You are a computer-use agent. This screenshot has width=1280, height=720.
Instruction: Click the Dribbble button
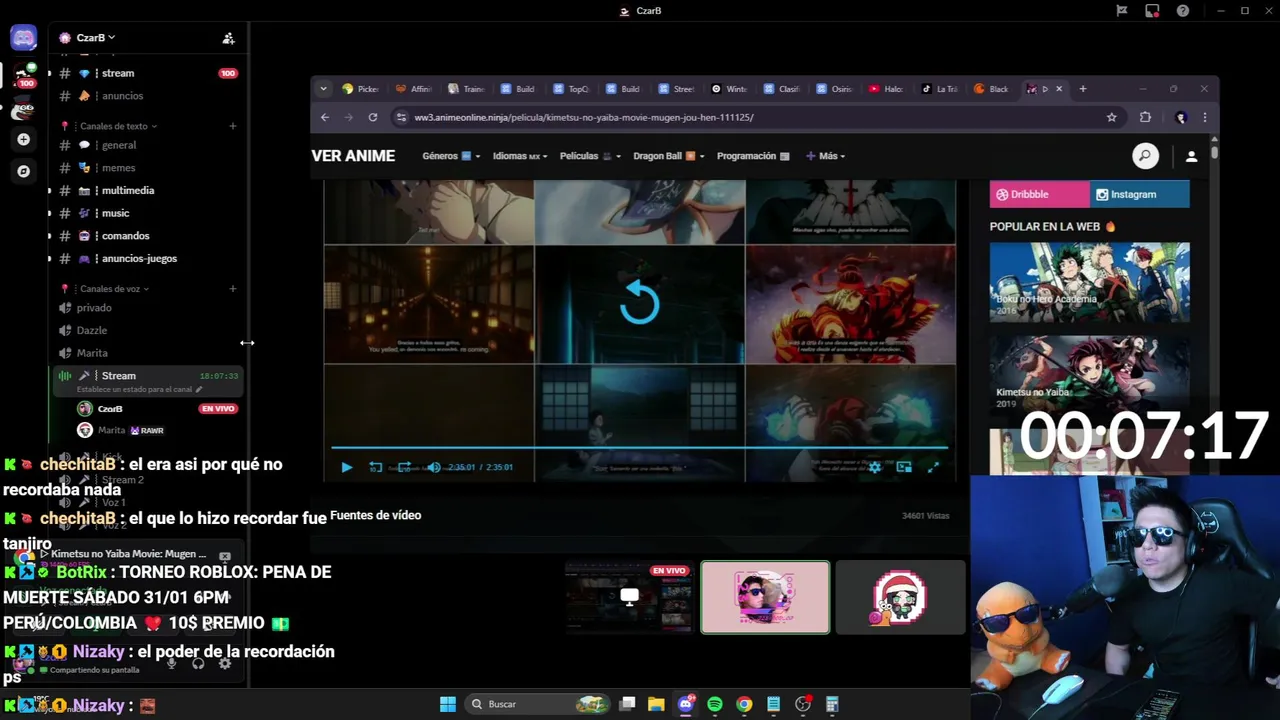[1039, 194]
